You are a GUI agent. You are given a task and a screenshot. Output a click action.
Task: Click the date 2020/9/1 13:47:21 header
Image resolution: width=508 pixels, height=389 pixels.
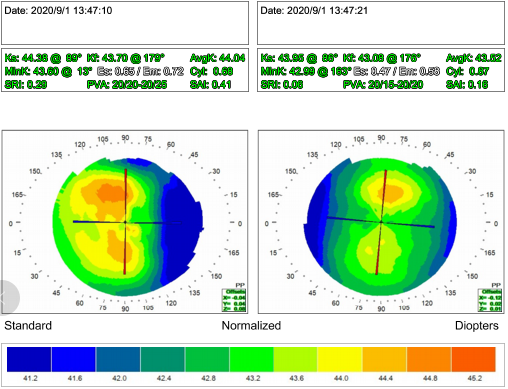[x=314, y=11]
